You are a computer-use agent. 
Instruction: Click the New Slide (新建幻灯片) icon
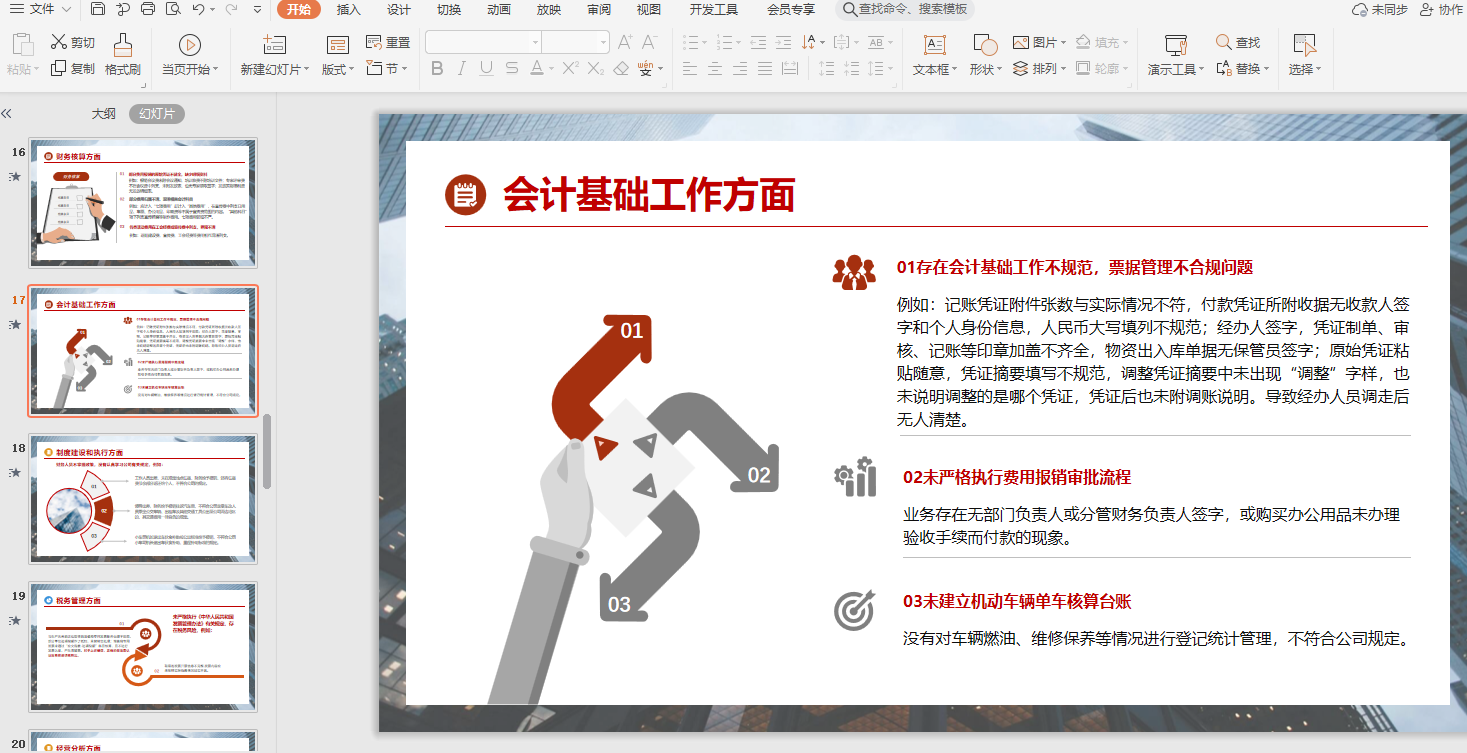coord(274,45)
